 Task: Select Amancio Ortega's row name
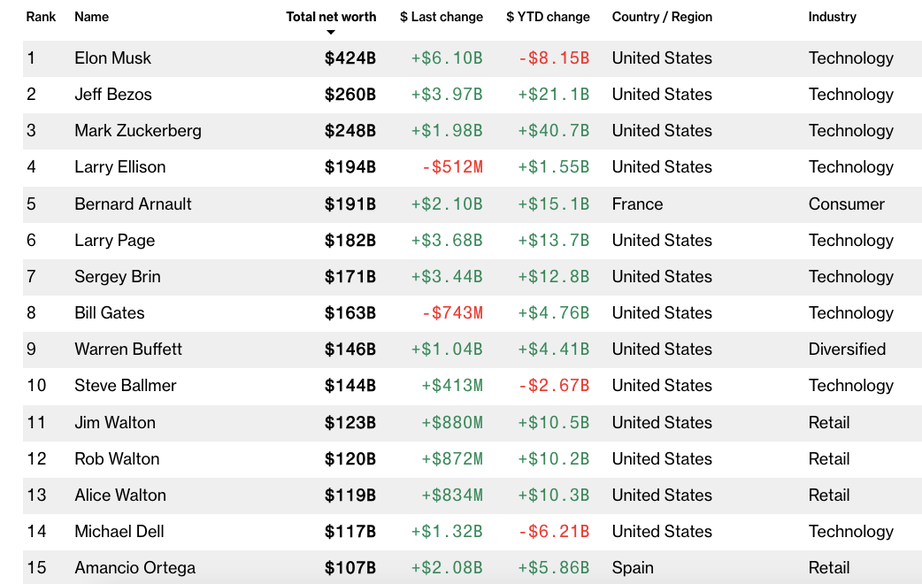click(135, 568)
